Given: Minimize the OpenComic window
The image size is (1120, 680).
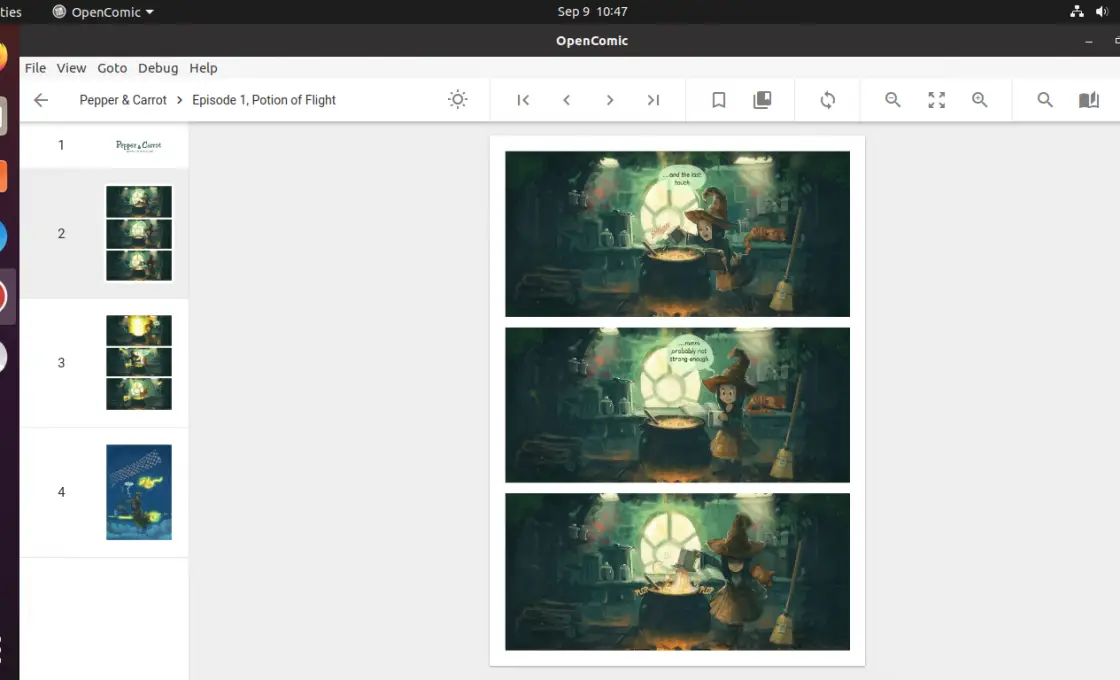Looking at the screenshot, I should coord(1089,41).
